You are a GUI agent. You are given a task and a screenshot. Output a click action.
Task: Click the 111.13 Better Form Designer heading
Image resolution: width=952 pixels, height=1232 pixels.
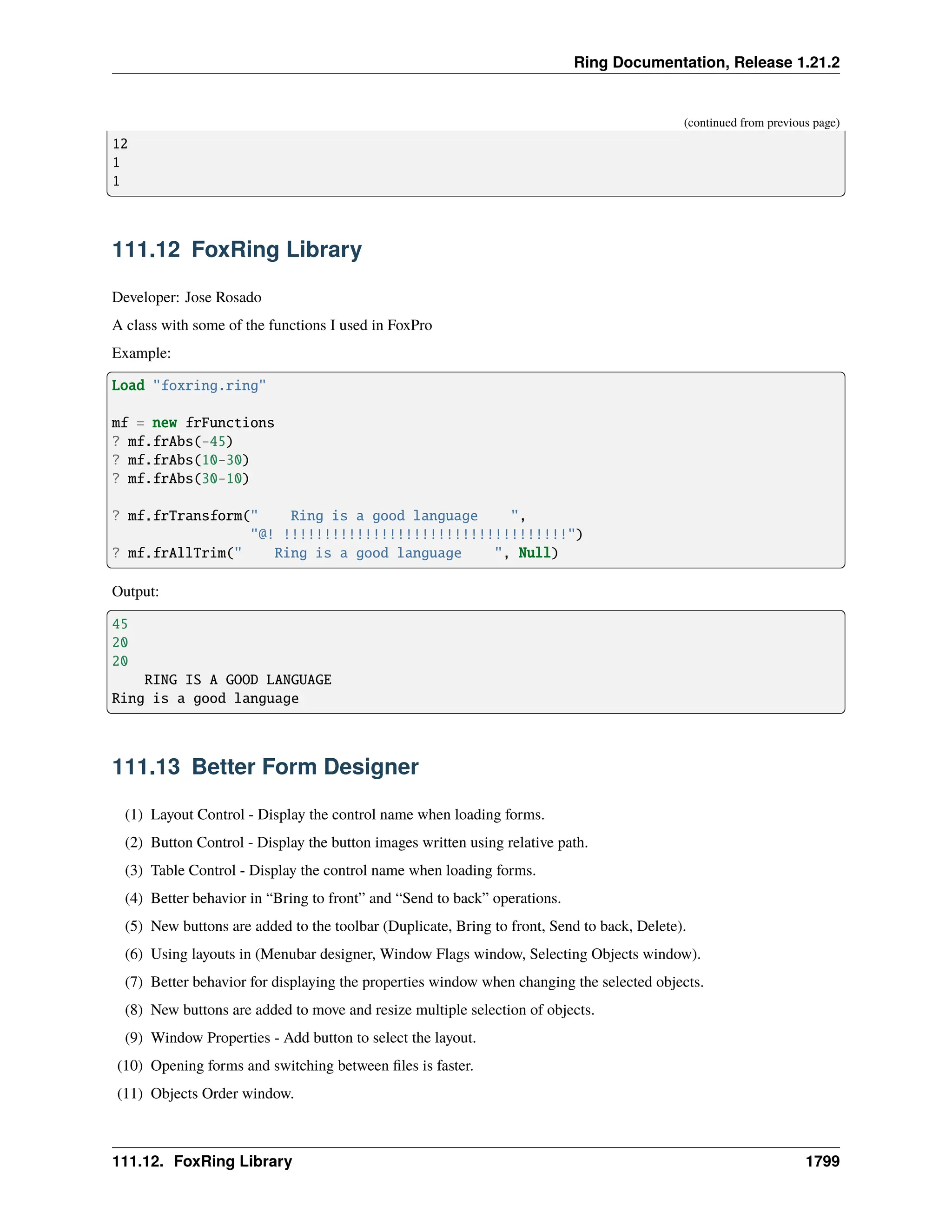click(x=265, y=767)
